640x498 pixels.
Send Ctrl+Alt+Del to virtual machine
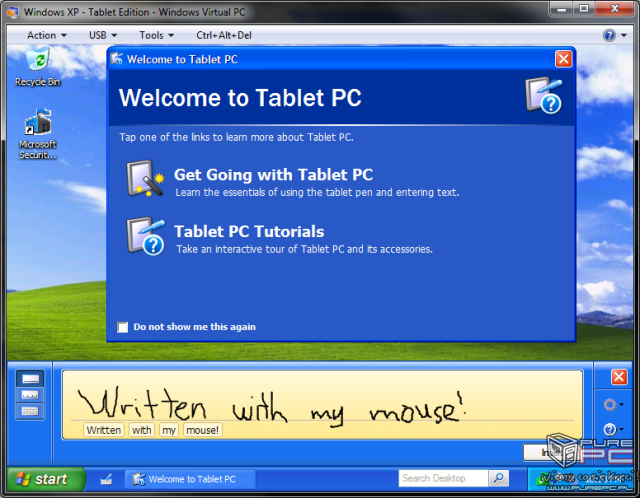[224, 36]
